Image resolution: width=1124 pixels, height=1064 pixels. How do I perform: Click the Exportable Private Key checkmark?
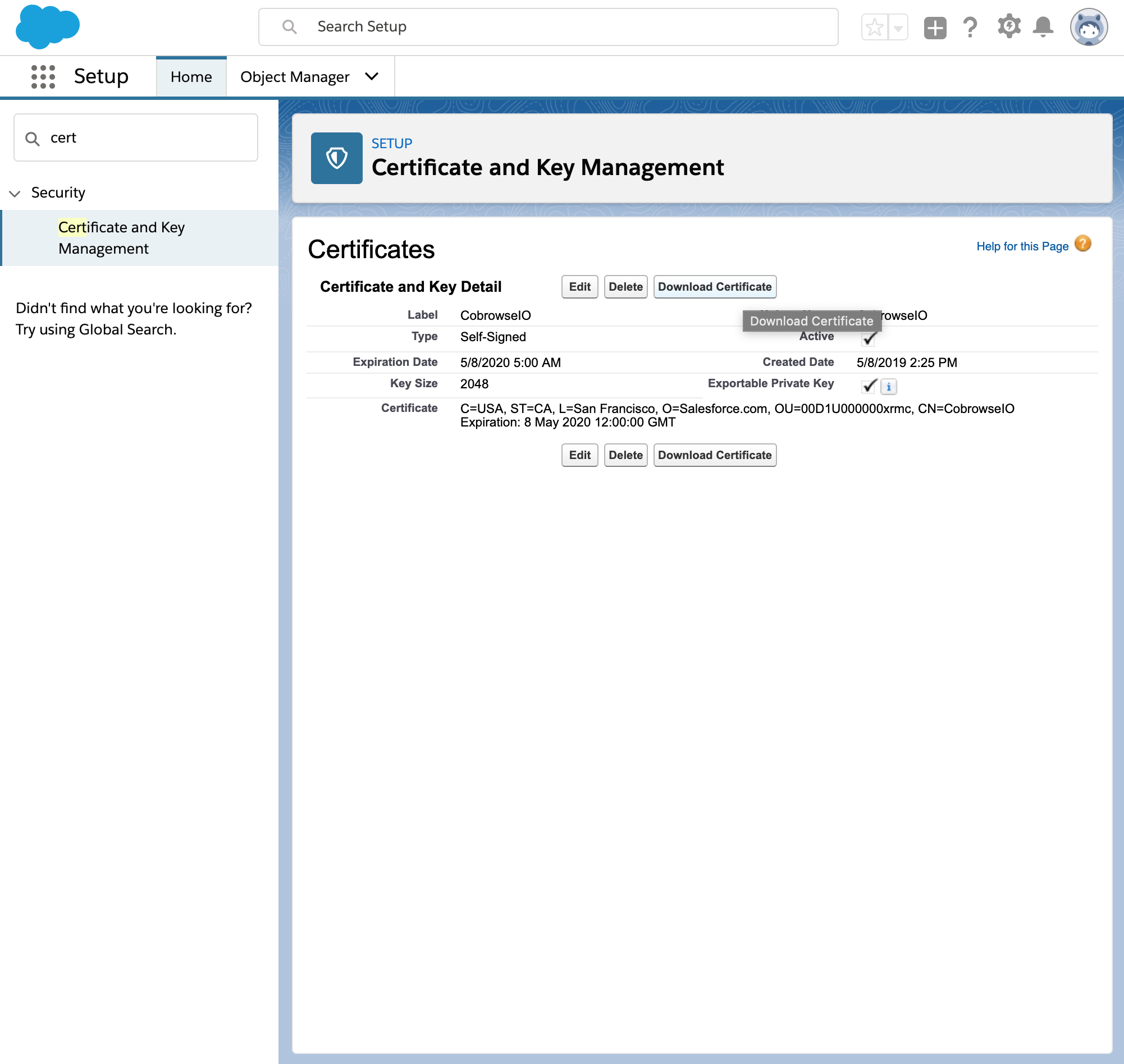click(869, 386)
